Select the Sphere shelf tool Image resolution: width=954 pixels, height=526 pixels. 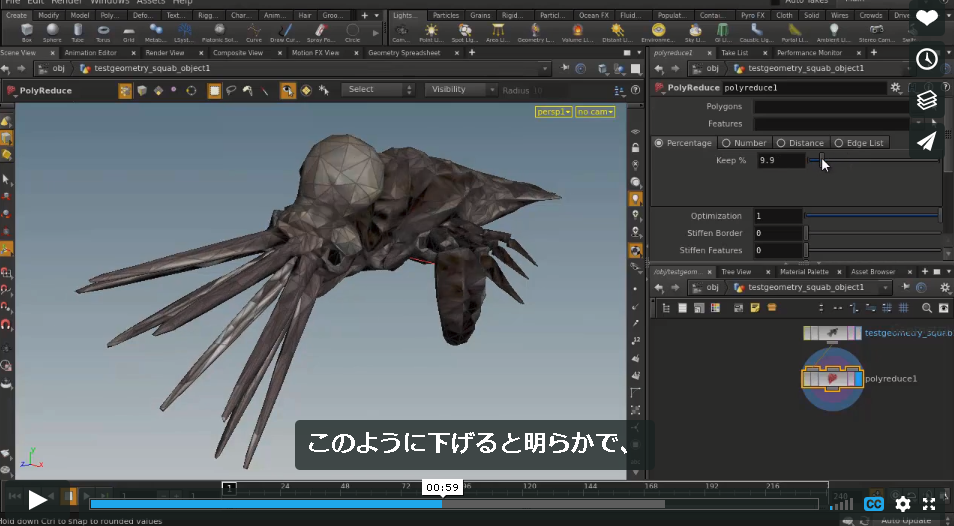pos(52,32)
